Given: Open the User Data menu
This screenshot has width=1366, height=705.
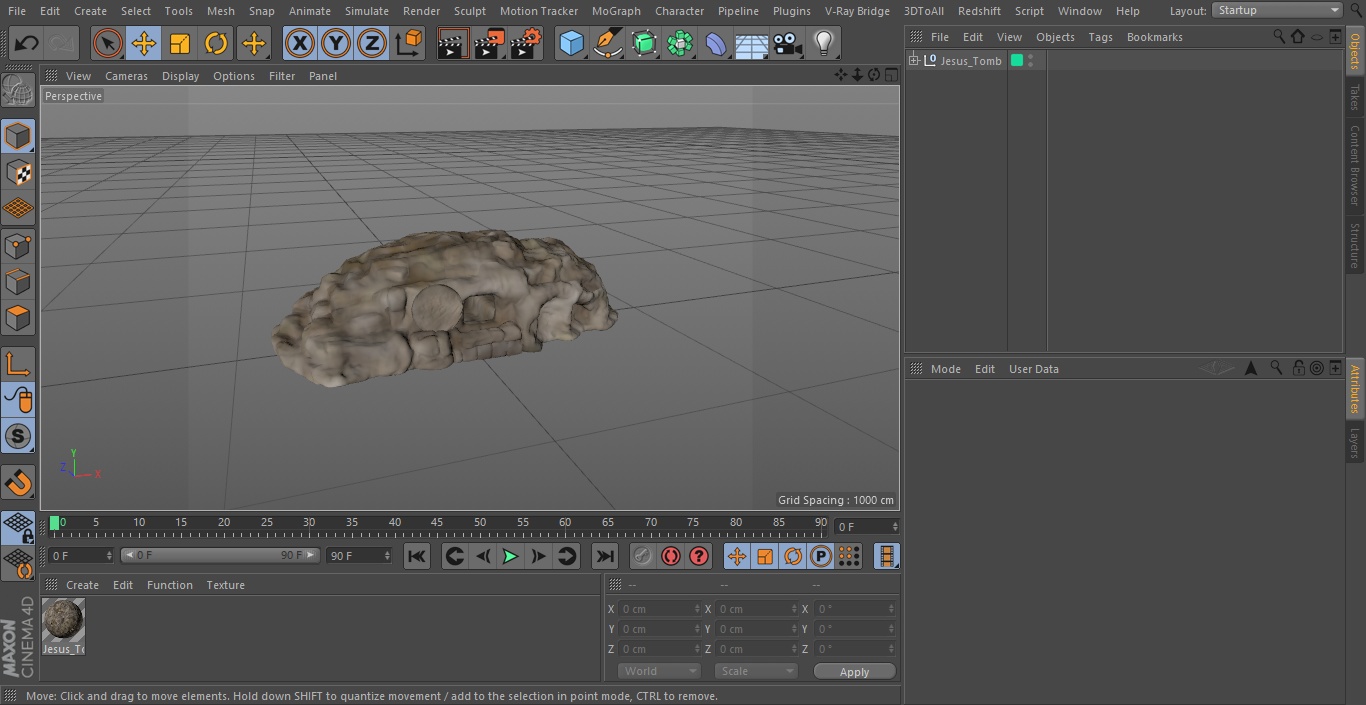Looking at the screenshot, I should 1033,369.
